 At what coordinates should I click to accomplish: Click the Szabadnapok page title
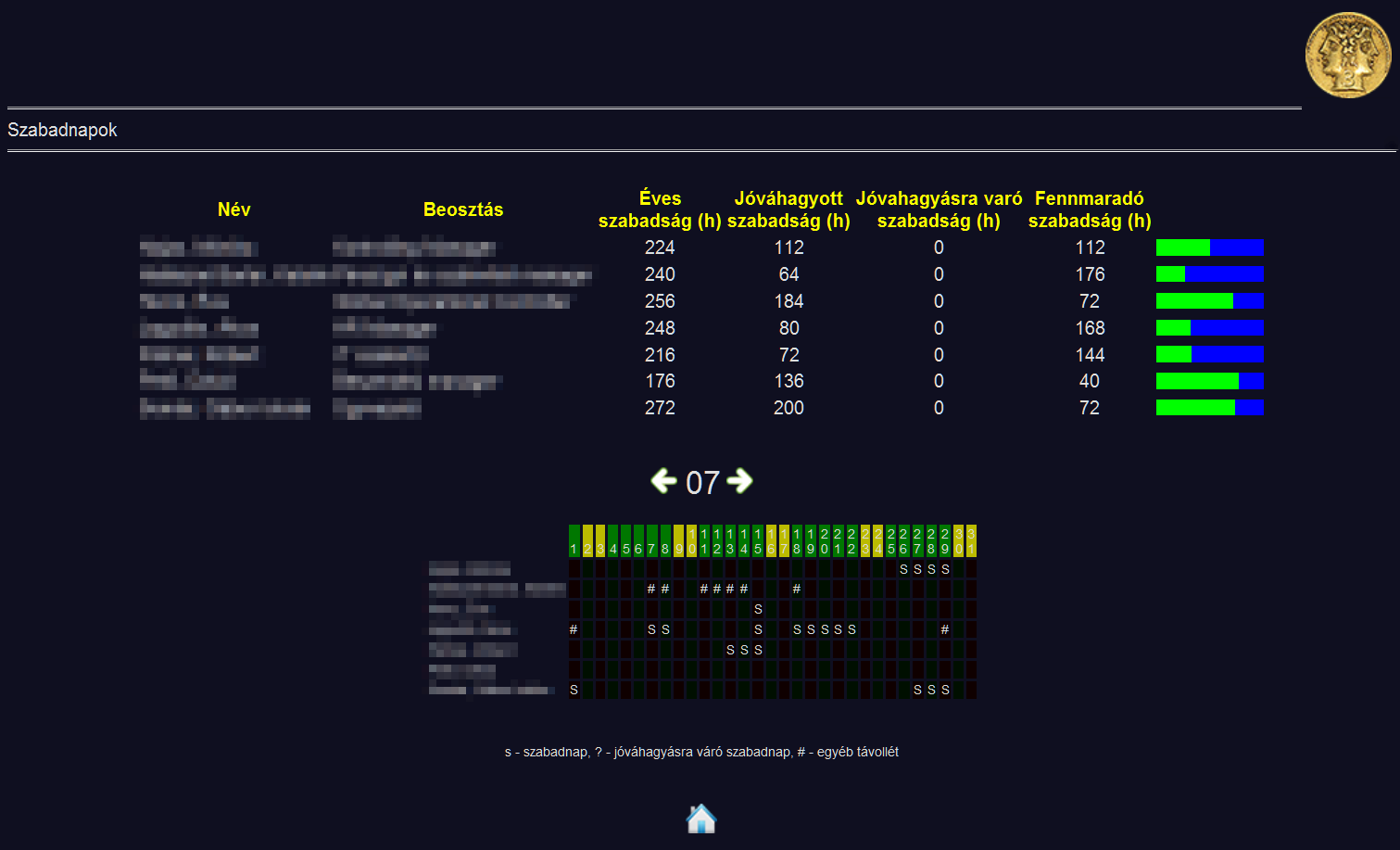pos(62,130)
